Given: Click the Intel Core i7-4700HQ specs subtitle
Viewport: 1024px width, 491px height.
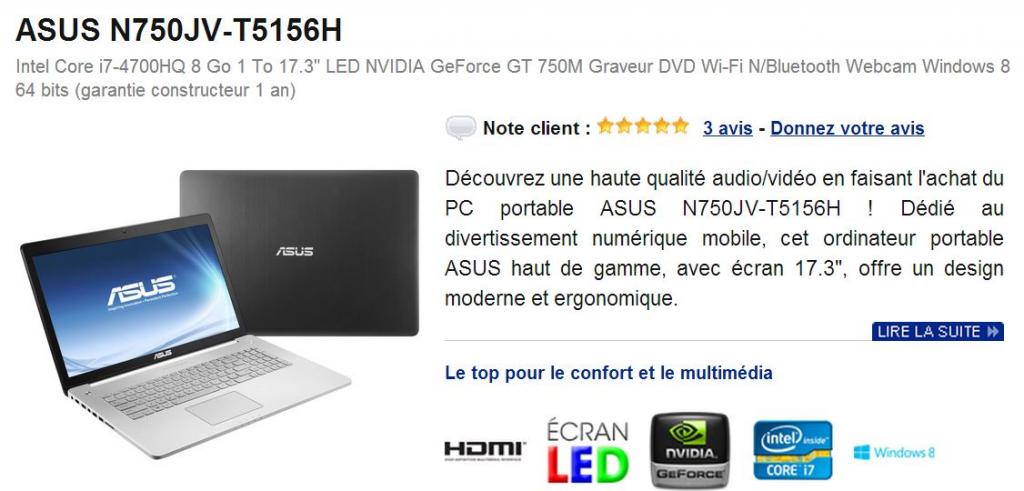Looking at the screenshot, I should (513, 78).
